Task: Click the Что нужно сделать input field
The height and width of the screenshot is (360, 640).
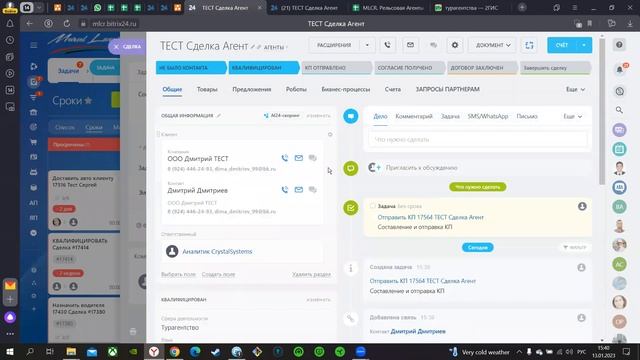Action: (478, 140)
